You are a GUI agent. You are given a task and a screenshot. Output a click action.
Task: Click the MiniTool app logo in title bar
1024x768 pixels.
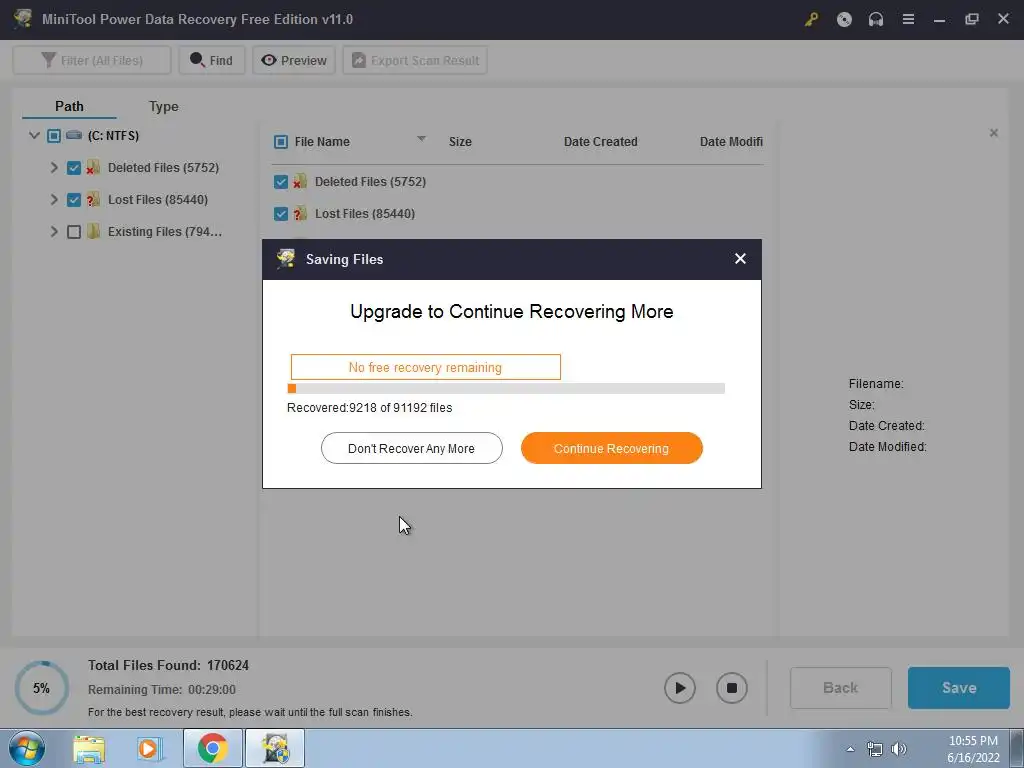point(22,19)
